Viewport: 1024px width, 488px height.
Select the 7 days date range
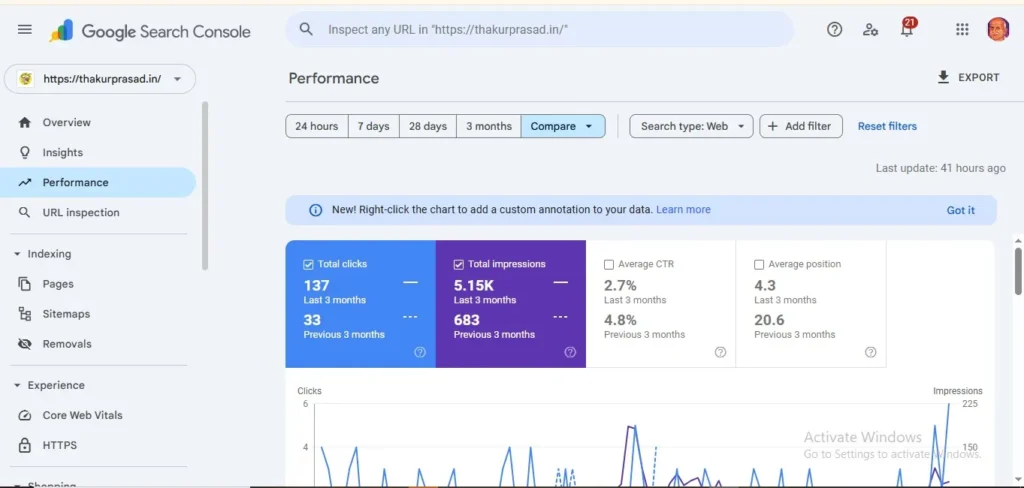tap(374, 126)
